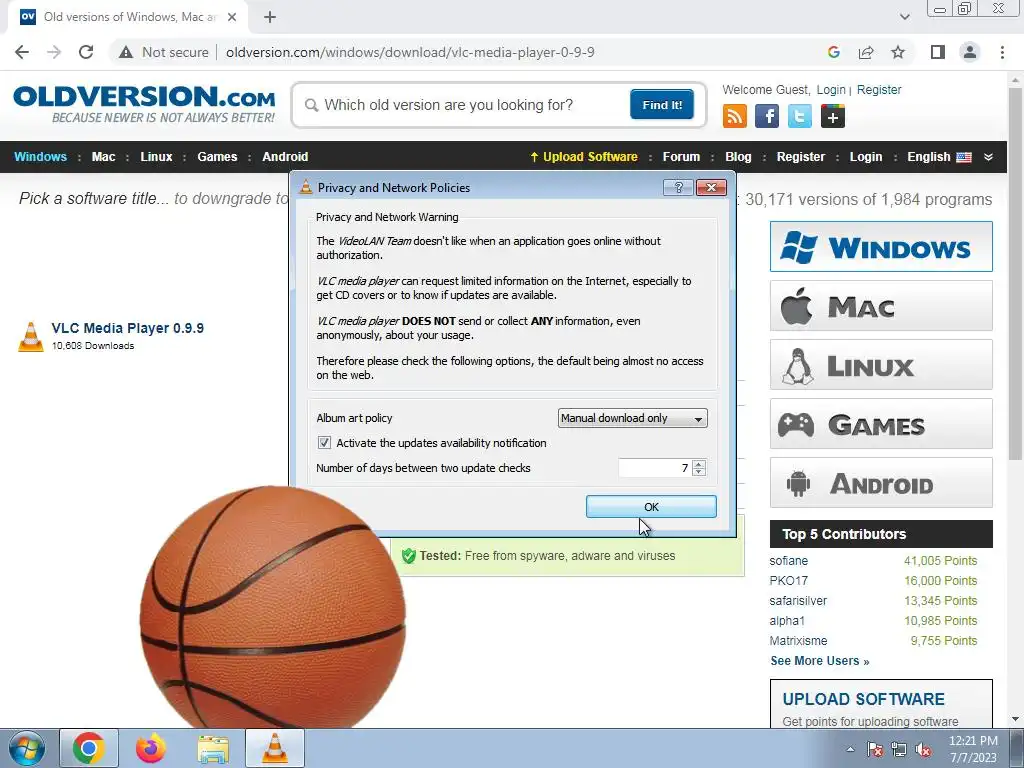The width and height of the screenshot is (1024, 768).
Task: Click the dialog help question mark button
Action: pos(678,187)
